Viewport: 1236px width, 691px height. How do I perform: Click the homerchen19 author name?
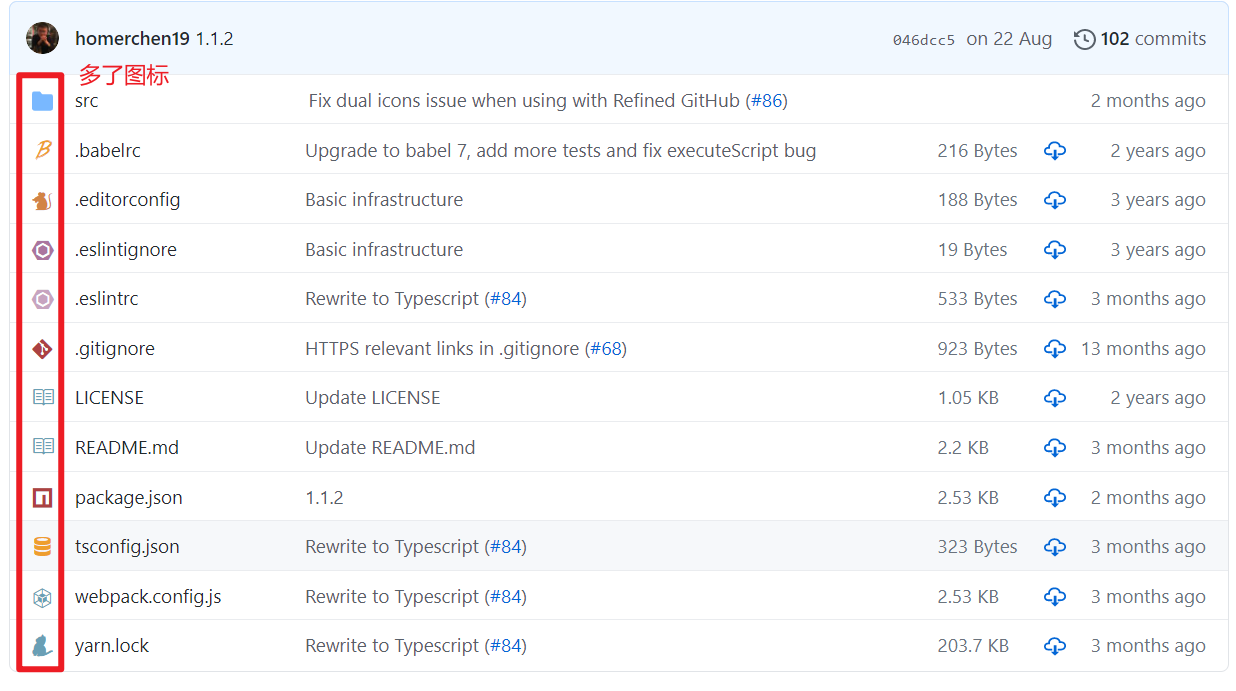(132, 39)
